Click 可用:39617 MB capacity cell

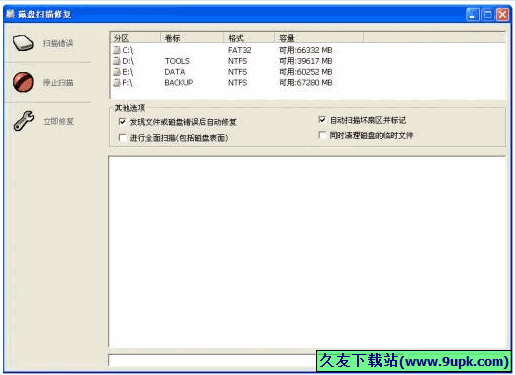[306, 61]
